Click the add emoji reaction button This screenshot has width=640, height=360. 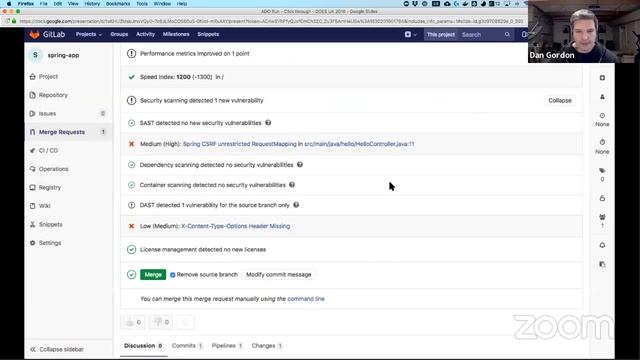[x=185, y=322]
